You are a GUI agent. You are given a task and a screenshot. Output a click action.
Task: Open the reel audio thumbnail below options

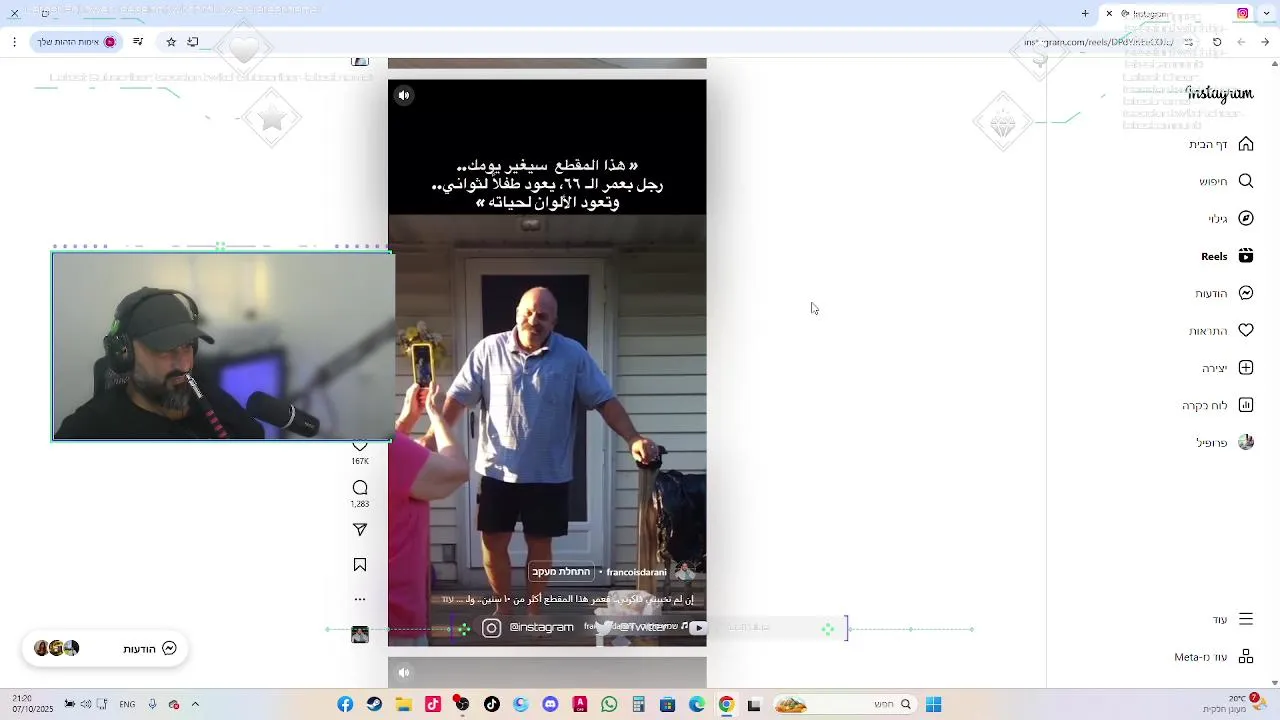360,635
